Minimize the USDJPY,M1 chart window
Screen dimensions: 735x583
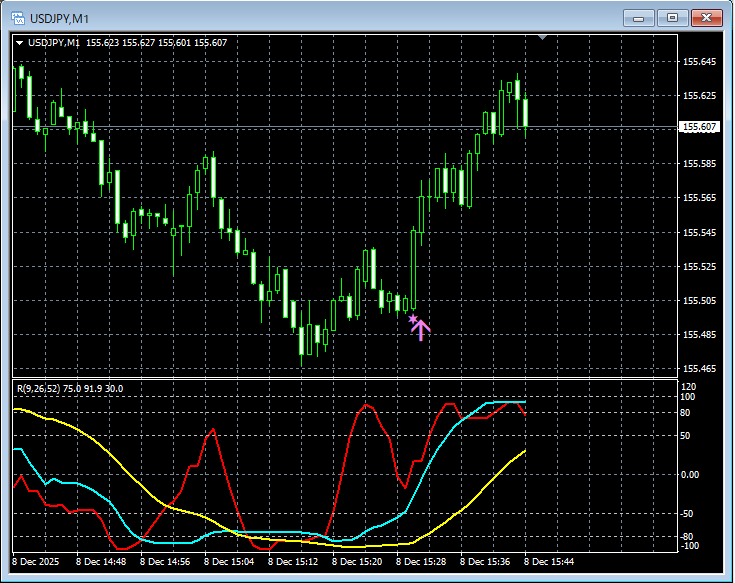click(639, 18)
